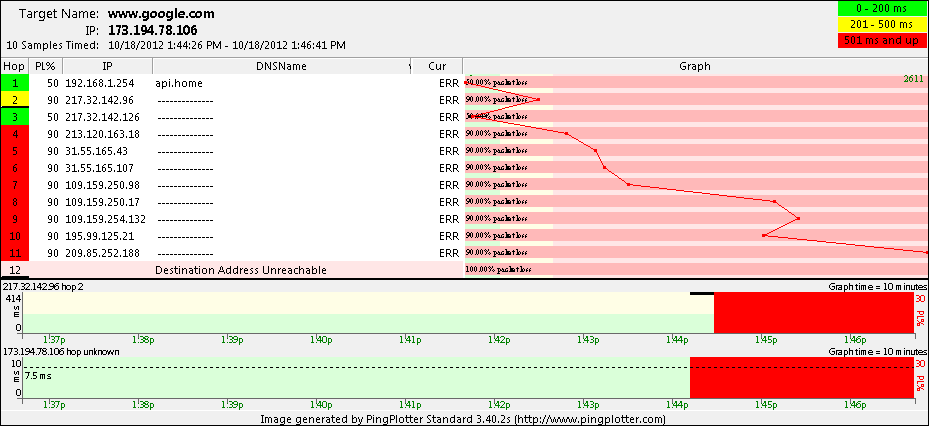Click the 7.5 ms average label
Viewport: 929px width, 426px height.
[x=39, y=376]
